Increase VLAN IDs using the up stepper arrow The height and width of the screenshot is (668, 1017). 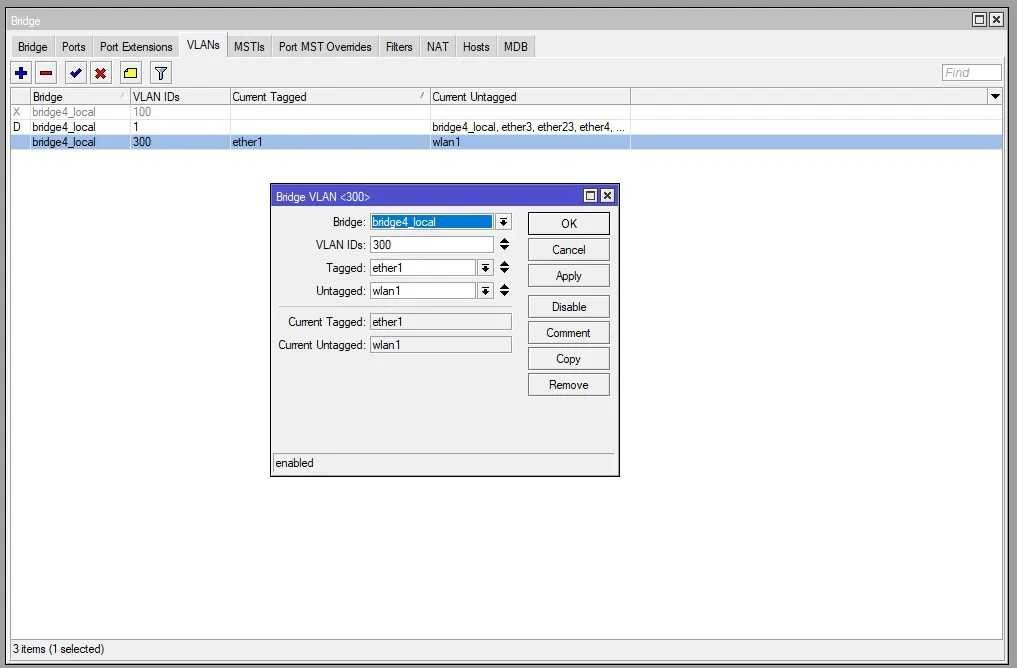coord(504,240)
